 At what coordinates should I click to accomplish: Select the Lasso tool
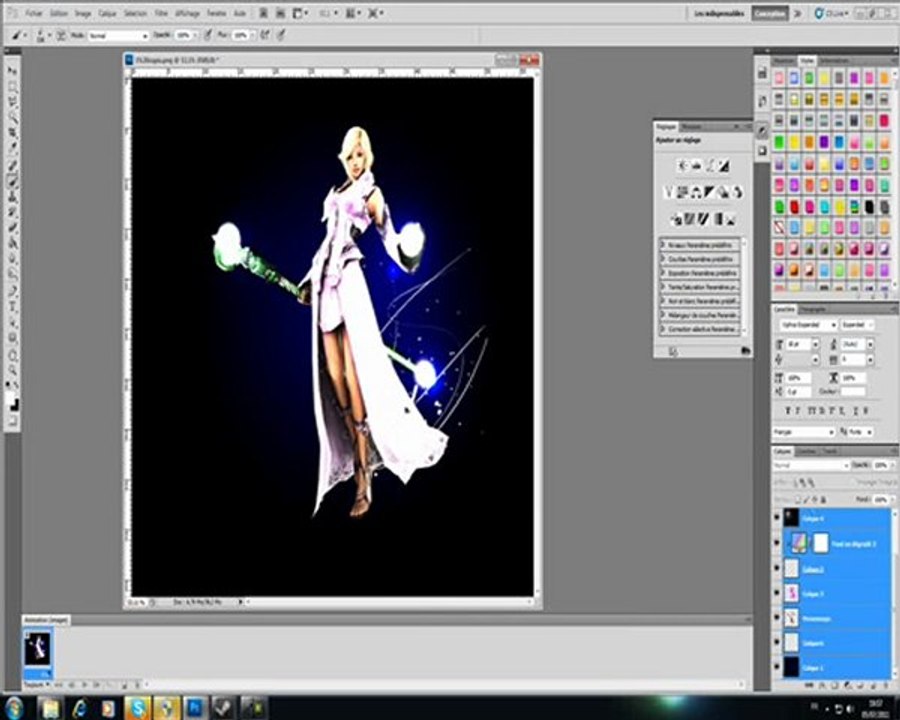(x=12, y=102)
